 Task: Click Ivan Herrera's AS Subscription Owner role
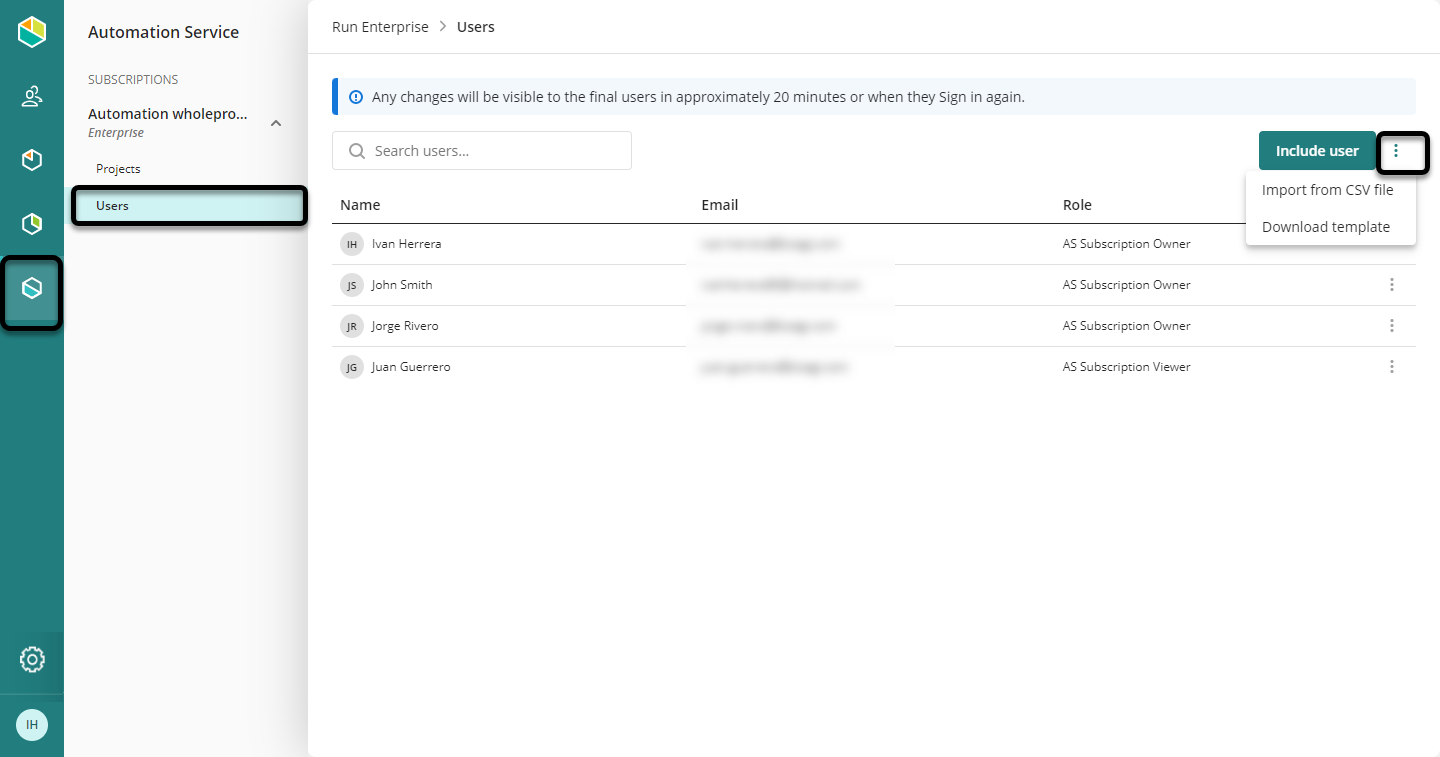[x=1127, y=244]
